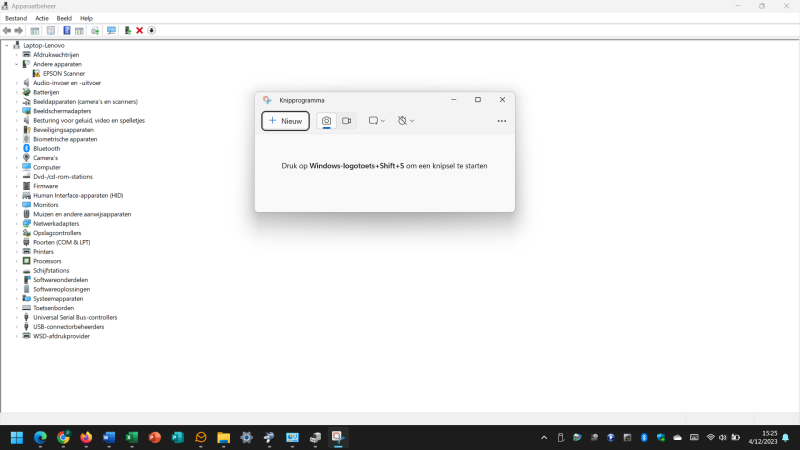
Task: Select EPSON Scanner device
Action: pos(62,73)
